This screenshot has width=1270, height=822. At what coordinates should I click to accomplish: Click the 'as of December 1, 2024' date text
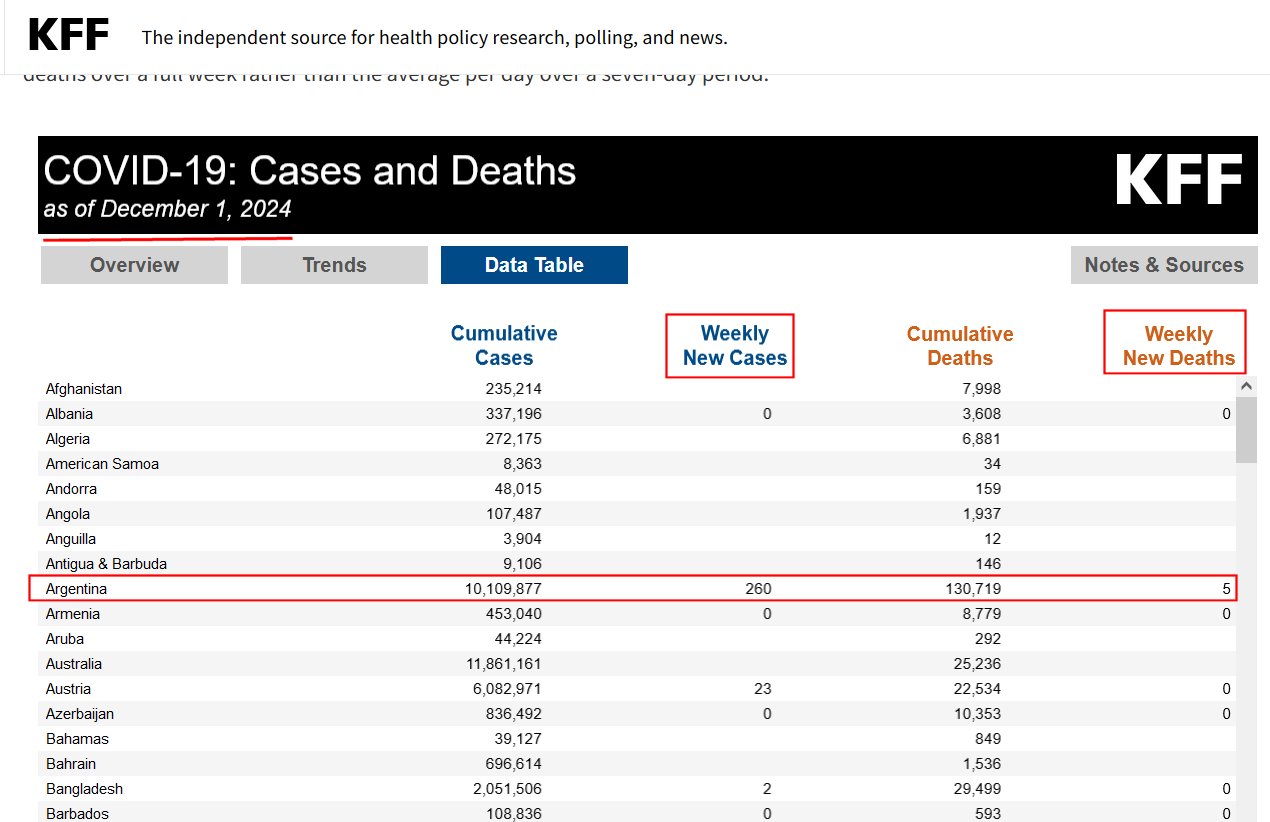(167, 209)
